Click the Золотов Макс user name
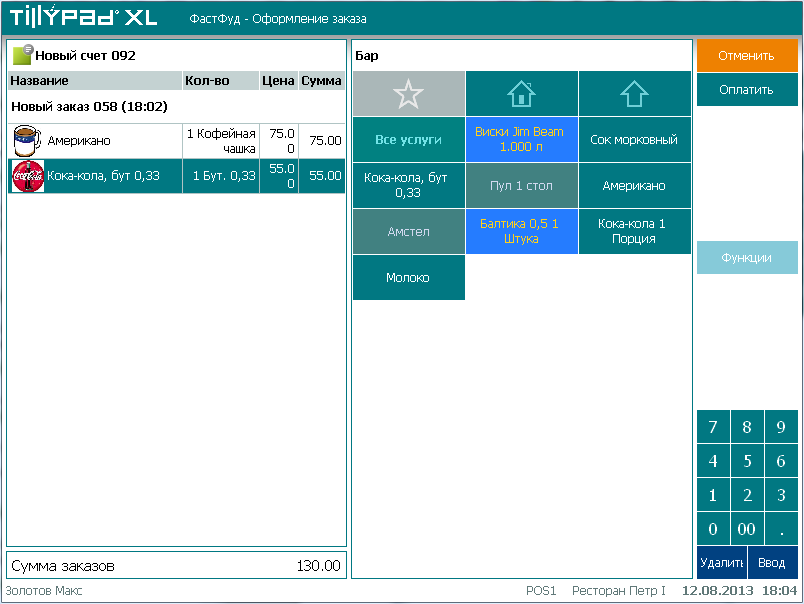This screenshot has width=804, height=604. (44, 591)
